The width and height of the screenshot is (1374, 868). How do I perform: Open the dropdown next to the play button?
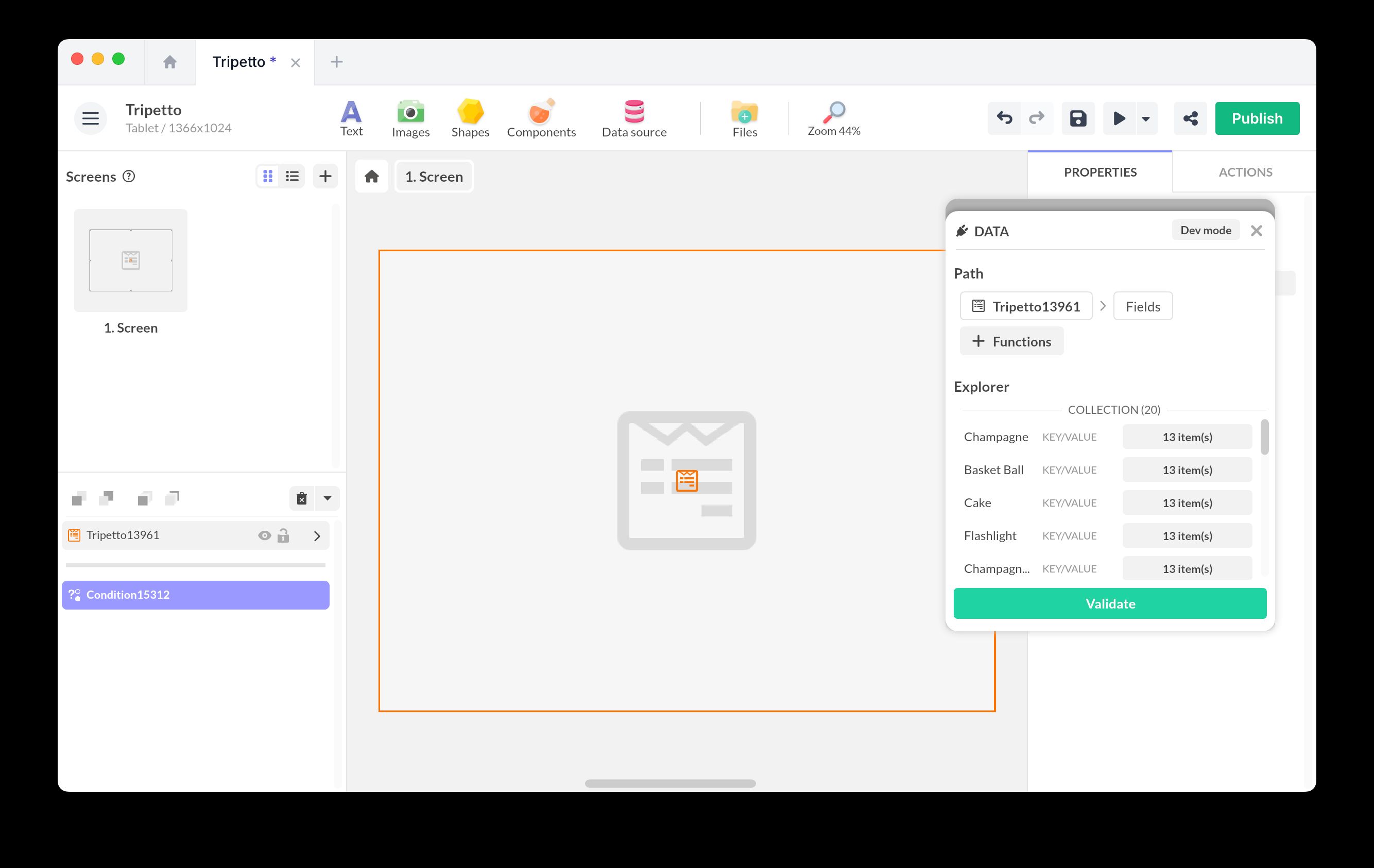coord(1145,118)
